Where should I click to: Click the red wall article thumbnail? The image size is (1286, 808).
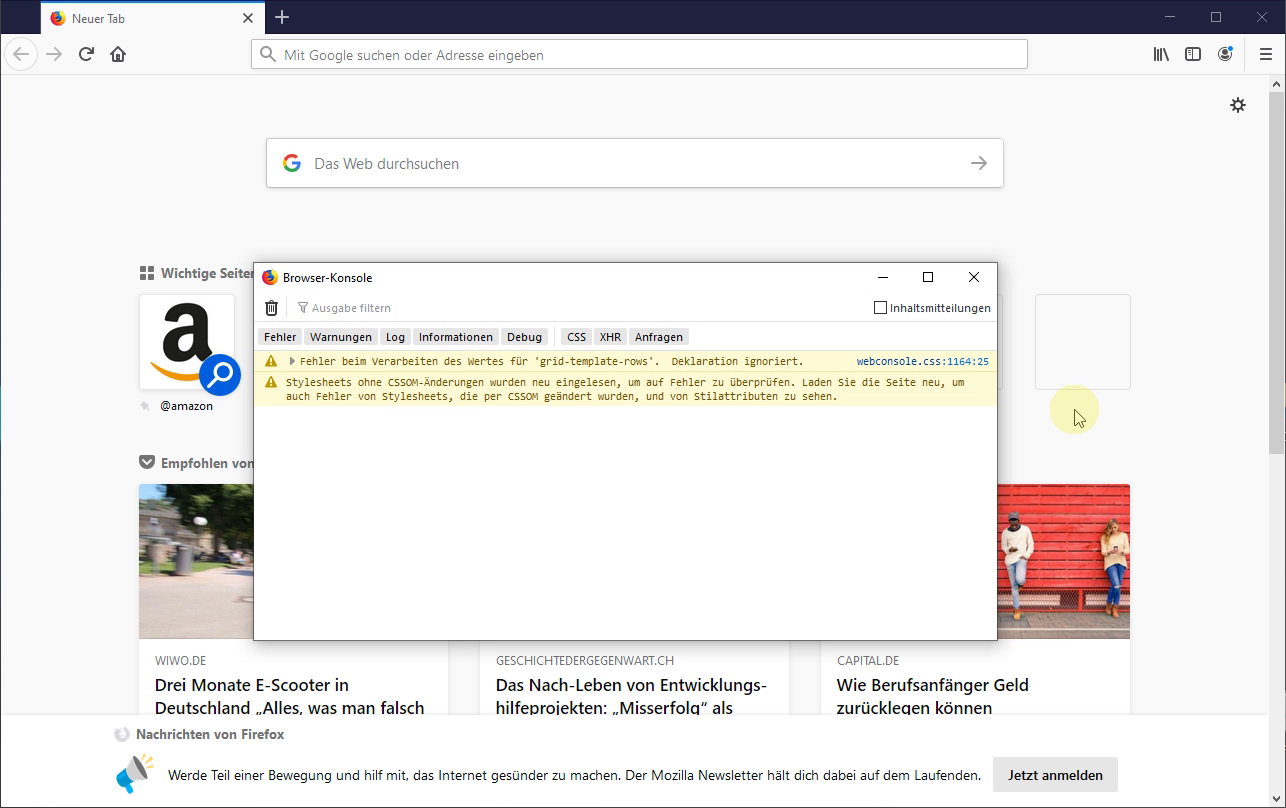pos(1063,561)
